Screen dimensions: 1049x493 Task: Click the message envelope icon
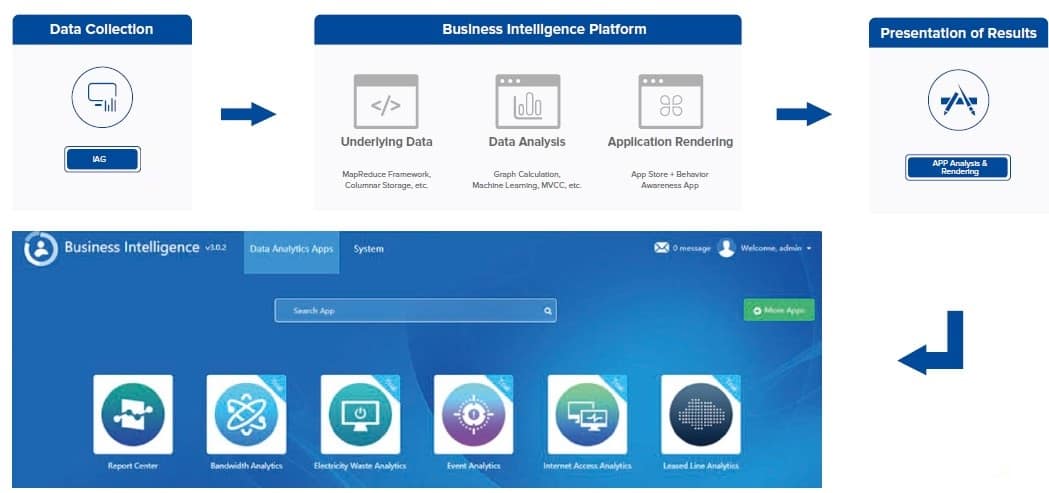point(661,248)
